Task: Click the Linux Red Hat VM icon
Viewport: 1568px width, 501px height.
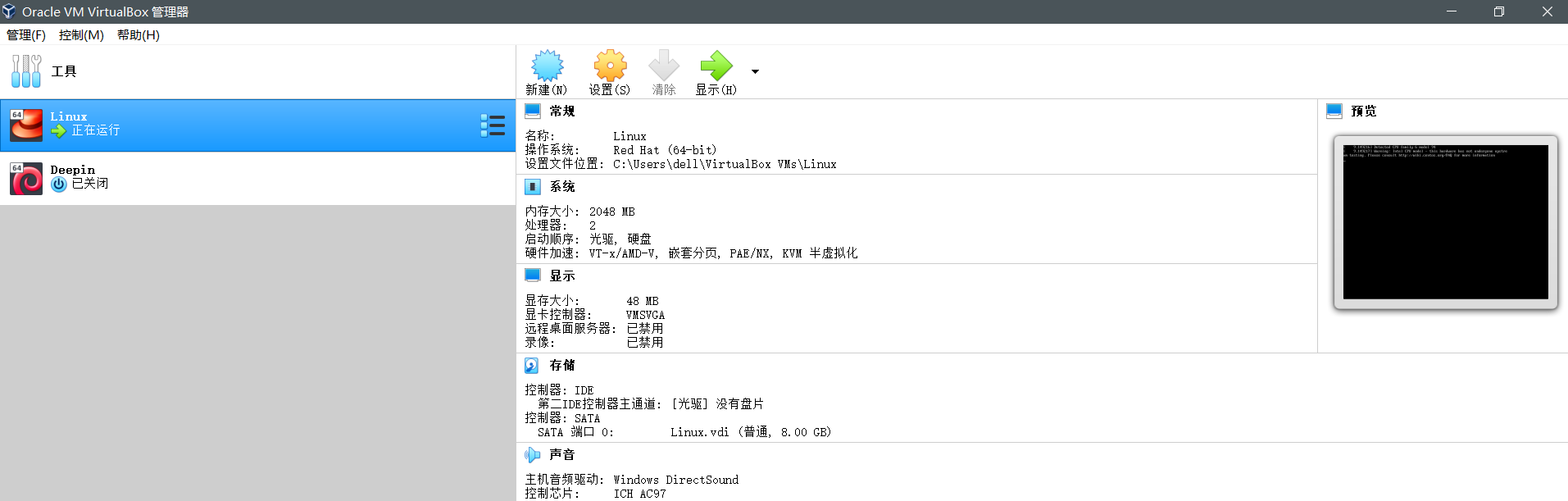Action: click(26, 125)
